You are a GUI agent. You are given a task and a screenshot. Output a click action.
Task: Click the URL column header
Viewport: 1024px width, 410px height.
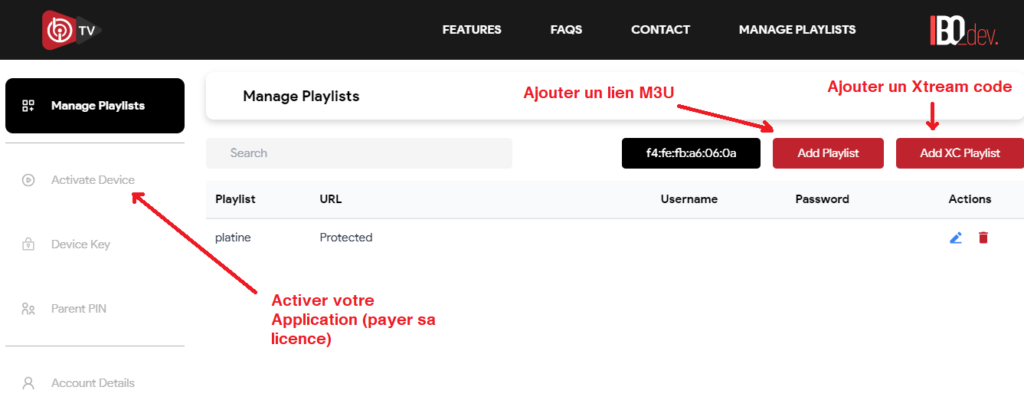coord(330,199)
